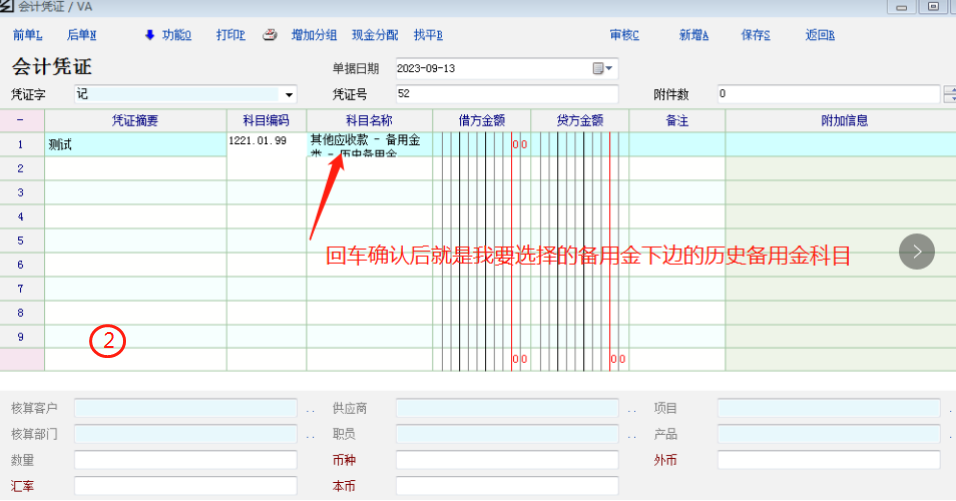Click the gray next arrow circle on the right

click(x=917, y=251)
